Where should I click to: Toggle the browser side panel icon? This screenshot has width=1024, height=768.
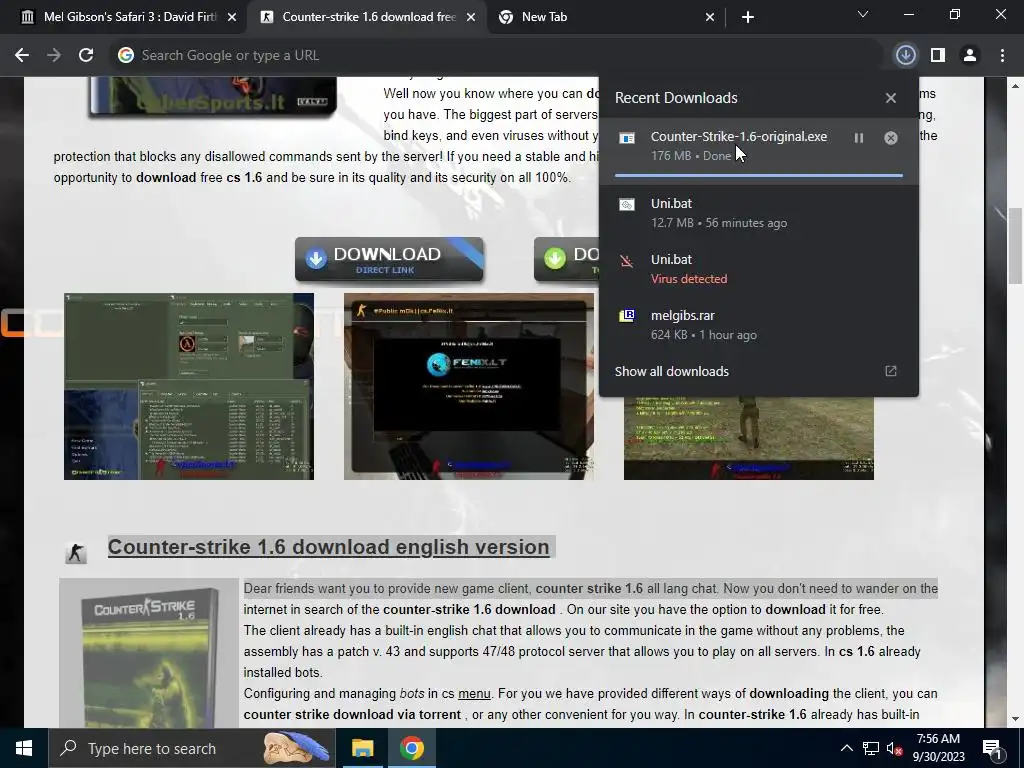click(x=938, y=56)
